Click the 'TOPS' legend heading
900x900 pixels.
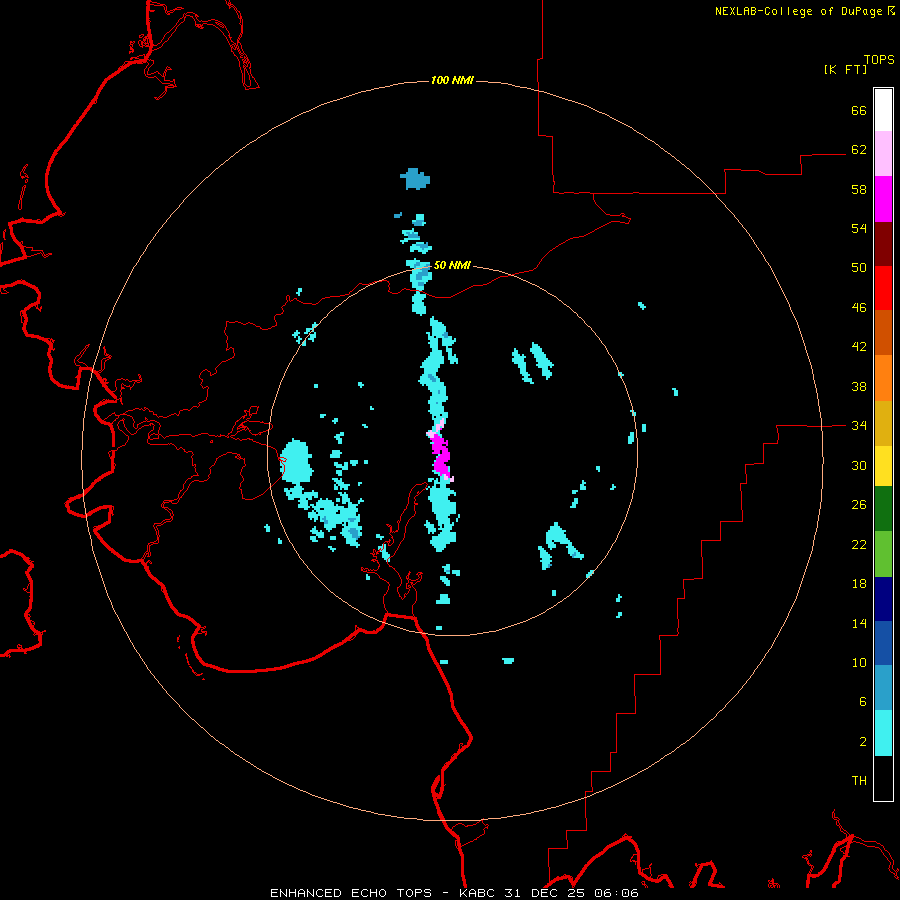pyautogui.click(x=879, y=59)
